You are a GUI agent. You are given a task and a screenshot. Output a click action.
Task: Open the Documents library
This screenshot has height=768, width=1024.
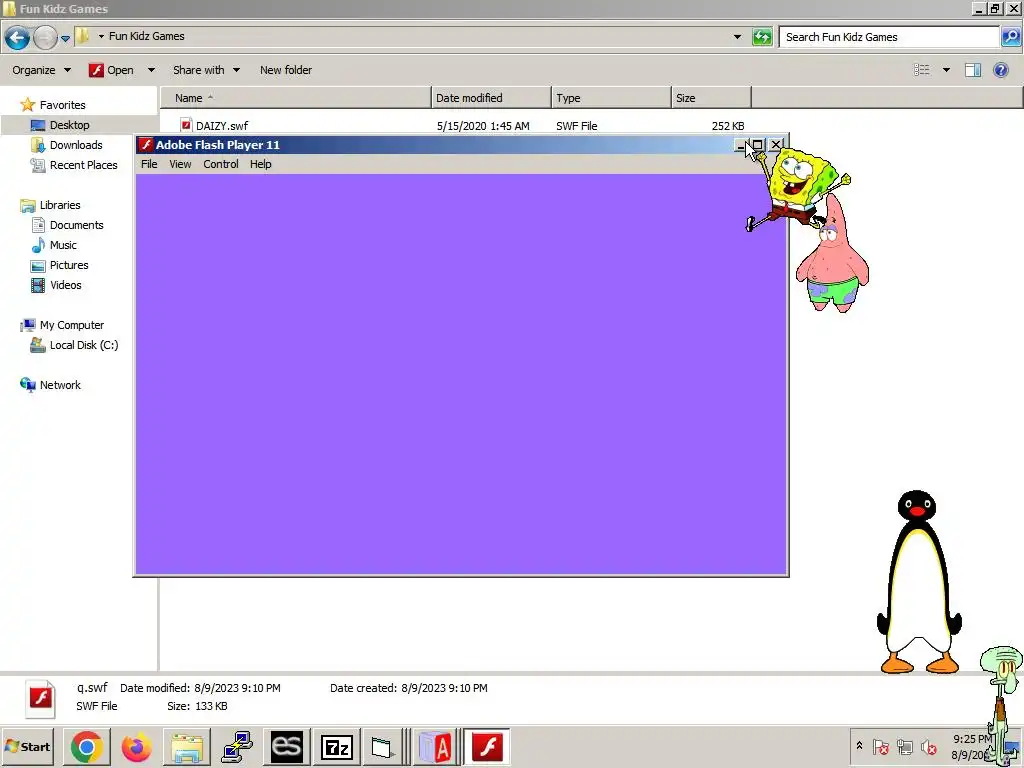pyautogui.click(x=67, y=225)
